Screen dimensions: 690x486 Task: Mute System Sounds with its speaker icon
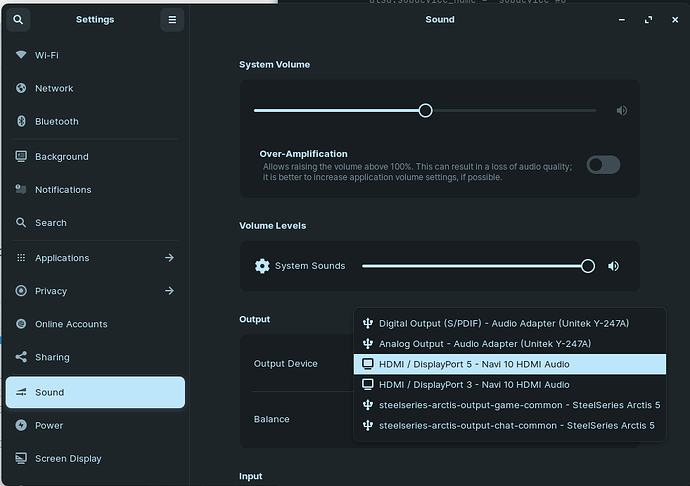(613, 266)
